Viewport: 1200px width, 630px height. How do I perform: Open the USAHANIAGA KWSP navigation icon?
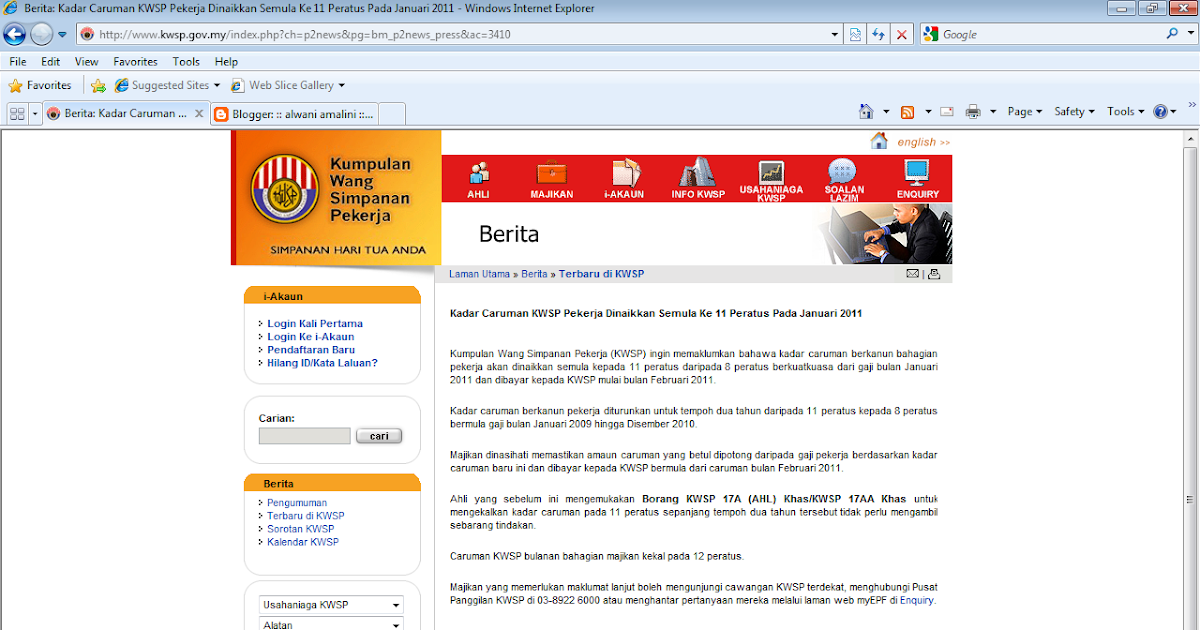[x=771, y=180]
